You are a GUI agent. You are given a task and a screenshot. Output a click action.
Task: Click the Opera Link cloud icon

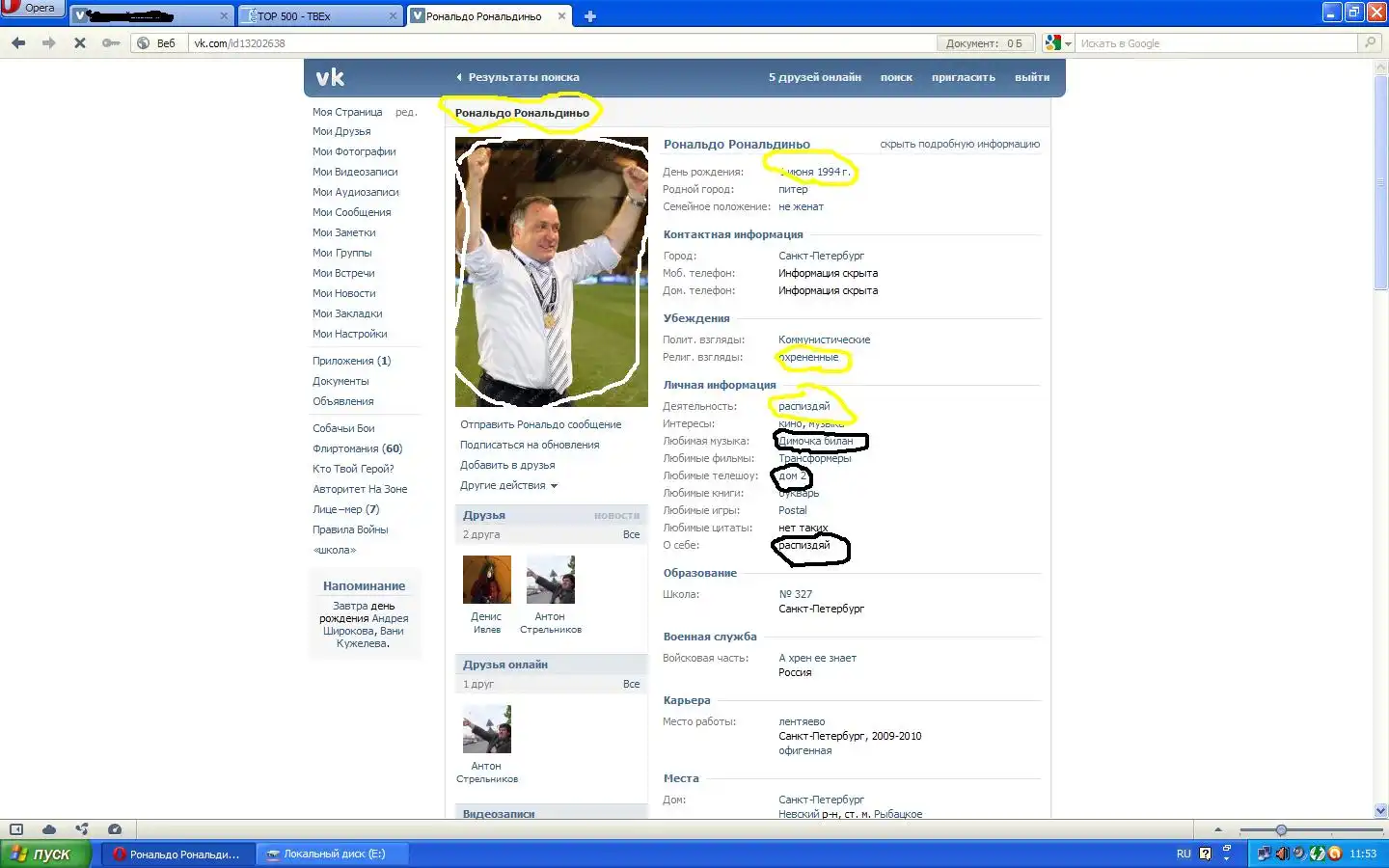coord(49,829)
